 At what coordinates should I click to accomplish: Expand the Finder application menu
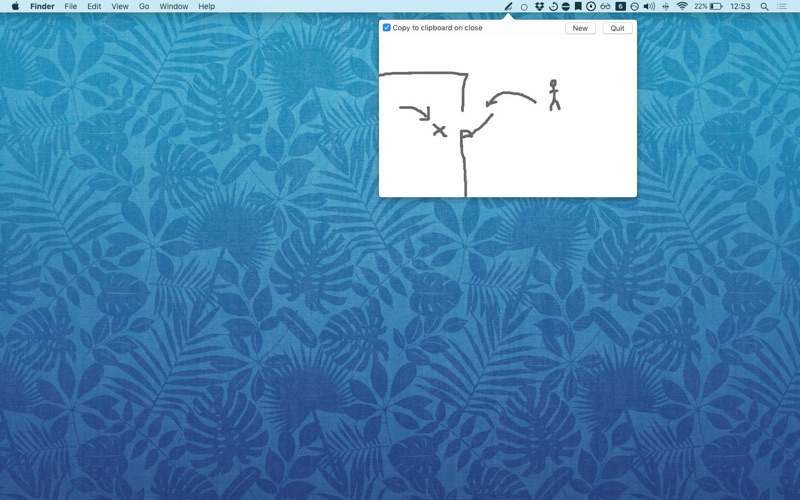pyautogui.click(x=42, y=6)
